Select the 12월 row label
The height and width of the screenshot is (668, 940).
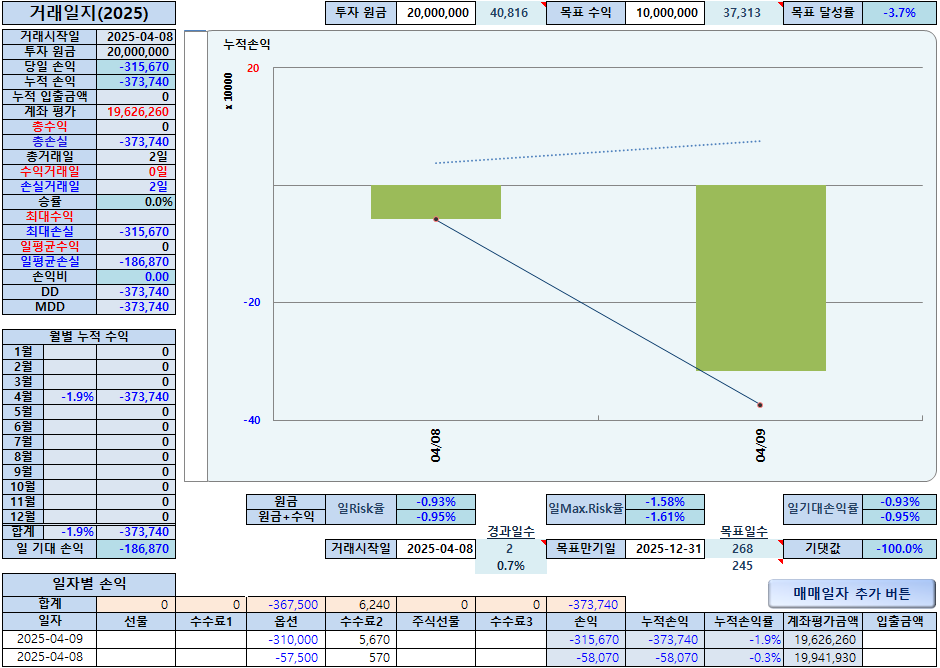[x=23, y=516]
